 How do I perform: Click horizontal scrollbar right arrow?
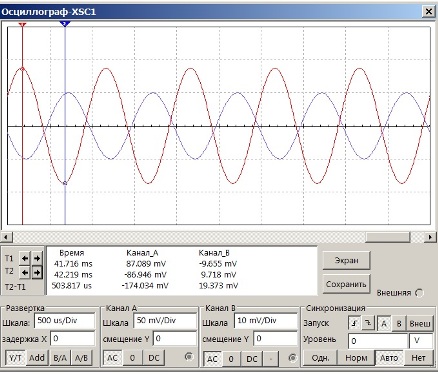(x=430, y=237)
